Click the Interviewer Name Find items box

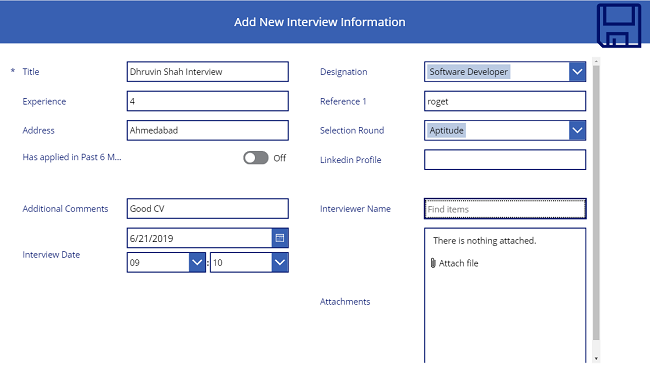(505, 209)
